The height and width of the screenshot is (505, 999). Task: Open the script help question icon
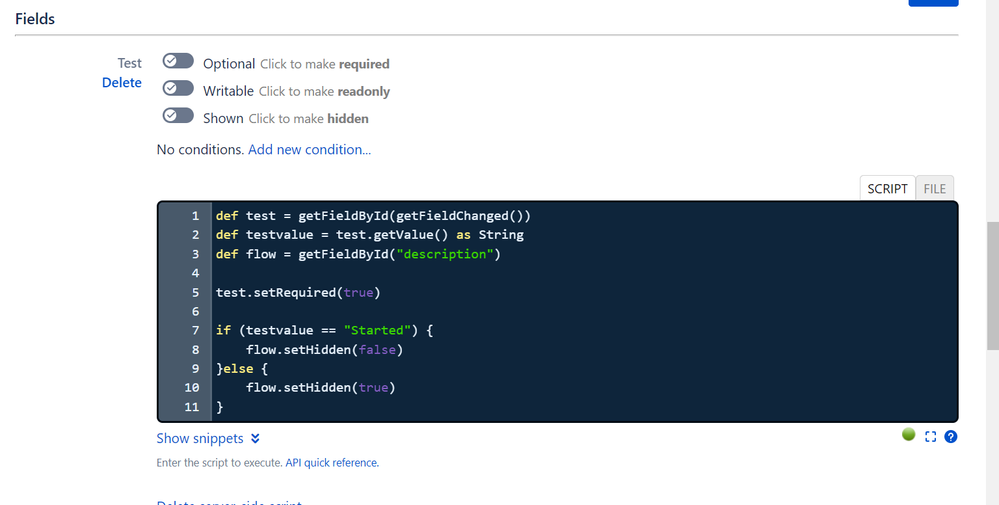[951, 437]
